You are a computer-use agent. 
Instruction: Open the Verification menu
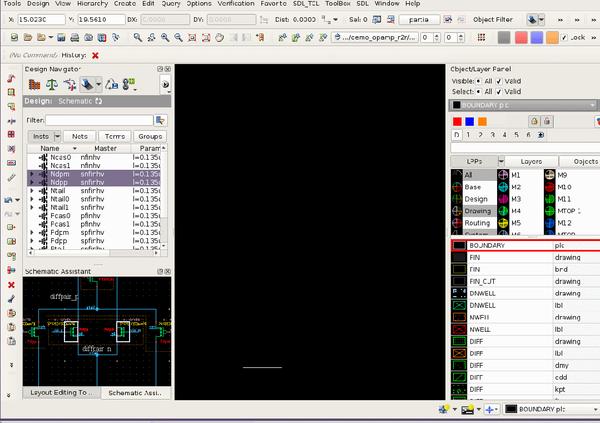click(x=236, y=4)
